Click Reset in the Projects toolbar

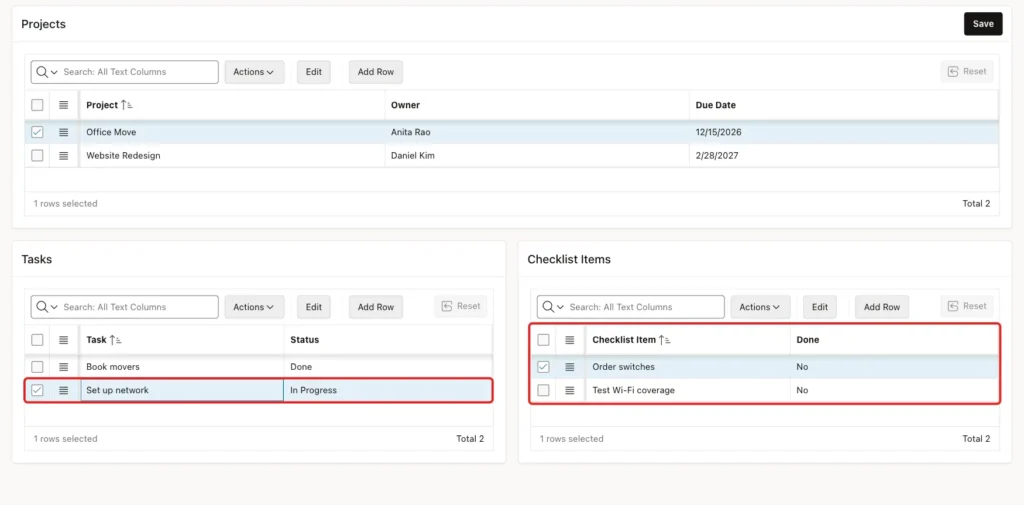click(967, 71)
